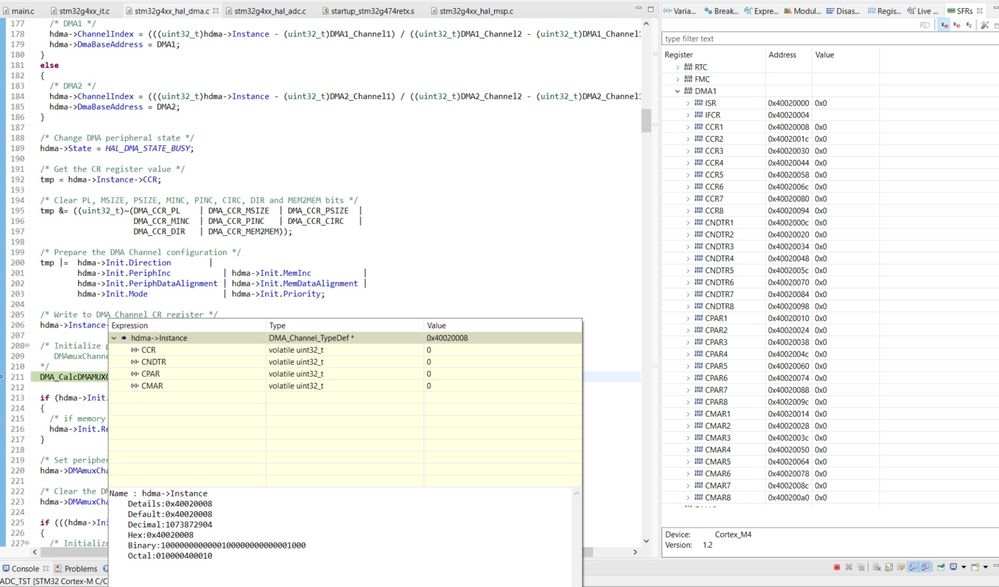Viewport: 999px width, 587px height.
Task: Toggle Scroll Lock in console toolbar
Action: click(889, 567)
